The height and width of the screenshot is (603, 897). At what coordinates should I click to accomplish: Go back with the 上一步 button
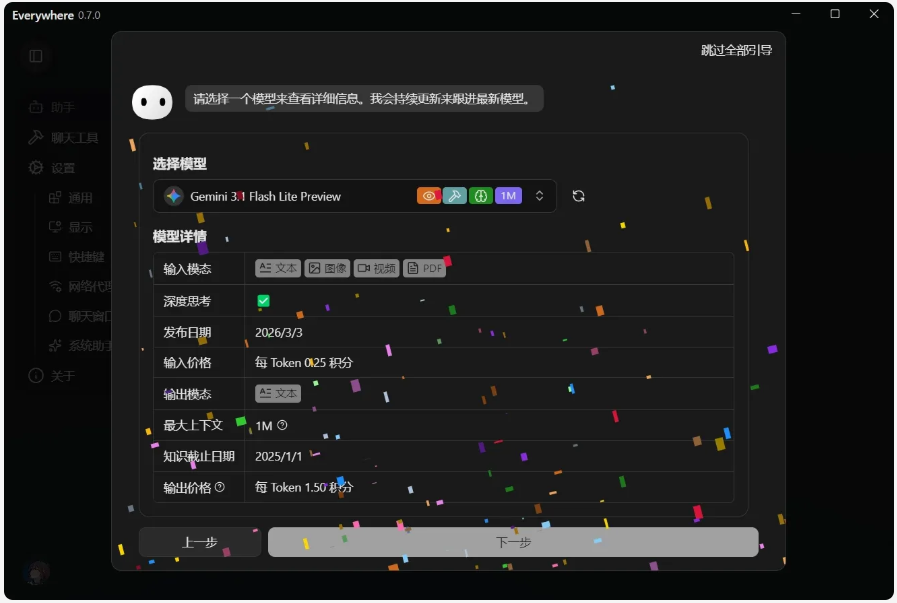[200, 542]
